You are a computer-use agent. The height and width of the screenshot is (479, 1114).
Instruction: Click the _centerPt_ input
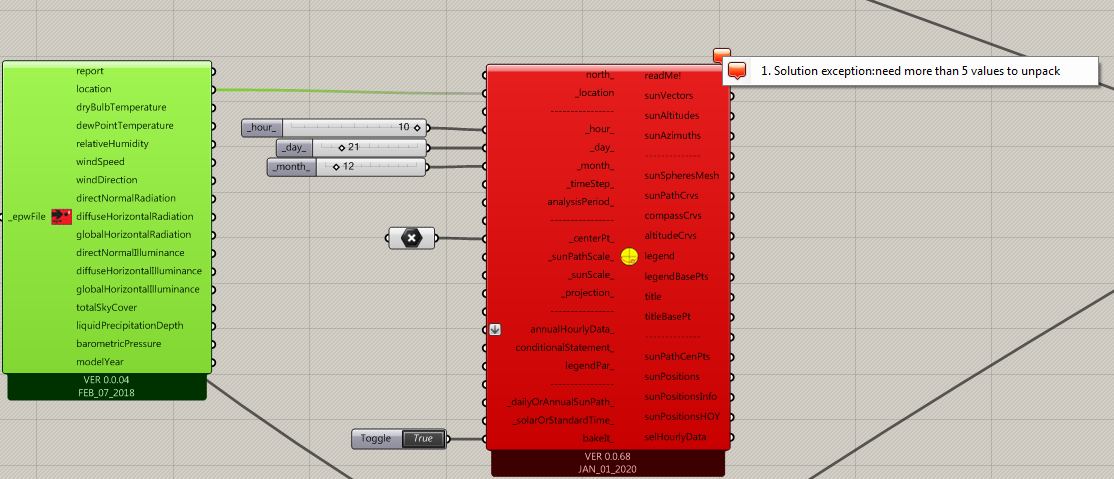591,238
